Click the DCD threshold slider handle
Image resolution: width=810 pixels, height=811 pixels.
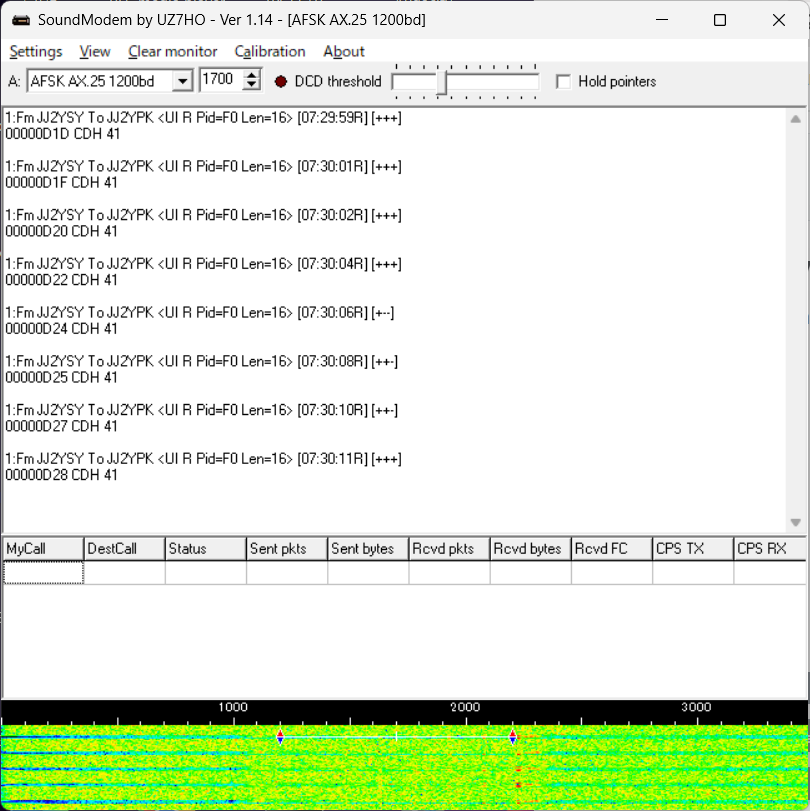click(441, 82)
